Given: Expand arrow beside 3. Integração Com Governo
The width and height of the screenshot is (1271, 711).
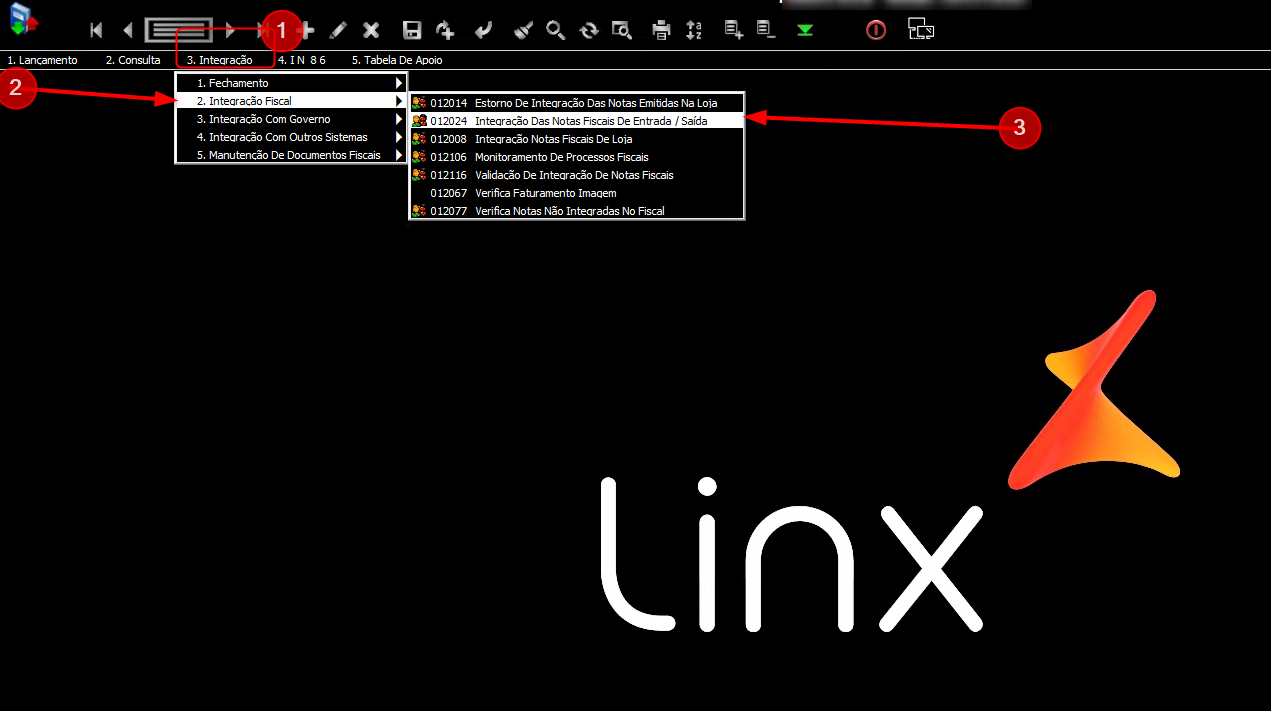Looking at the screenshot, I should (x=399, y=119).
